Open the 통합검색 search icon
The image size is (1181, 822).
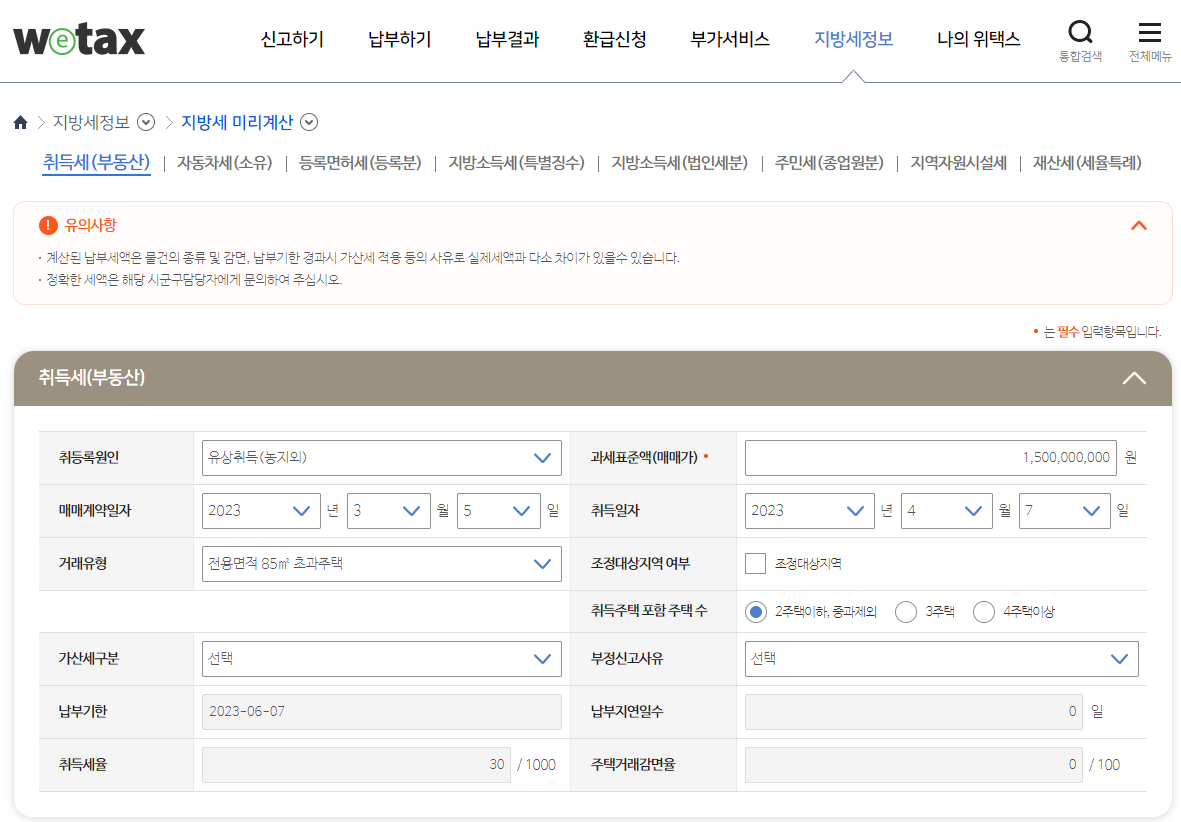click(x=1080, y=41)
